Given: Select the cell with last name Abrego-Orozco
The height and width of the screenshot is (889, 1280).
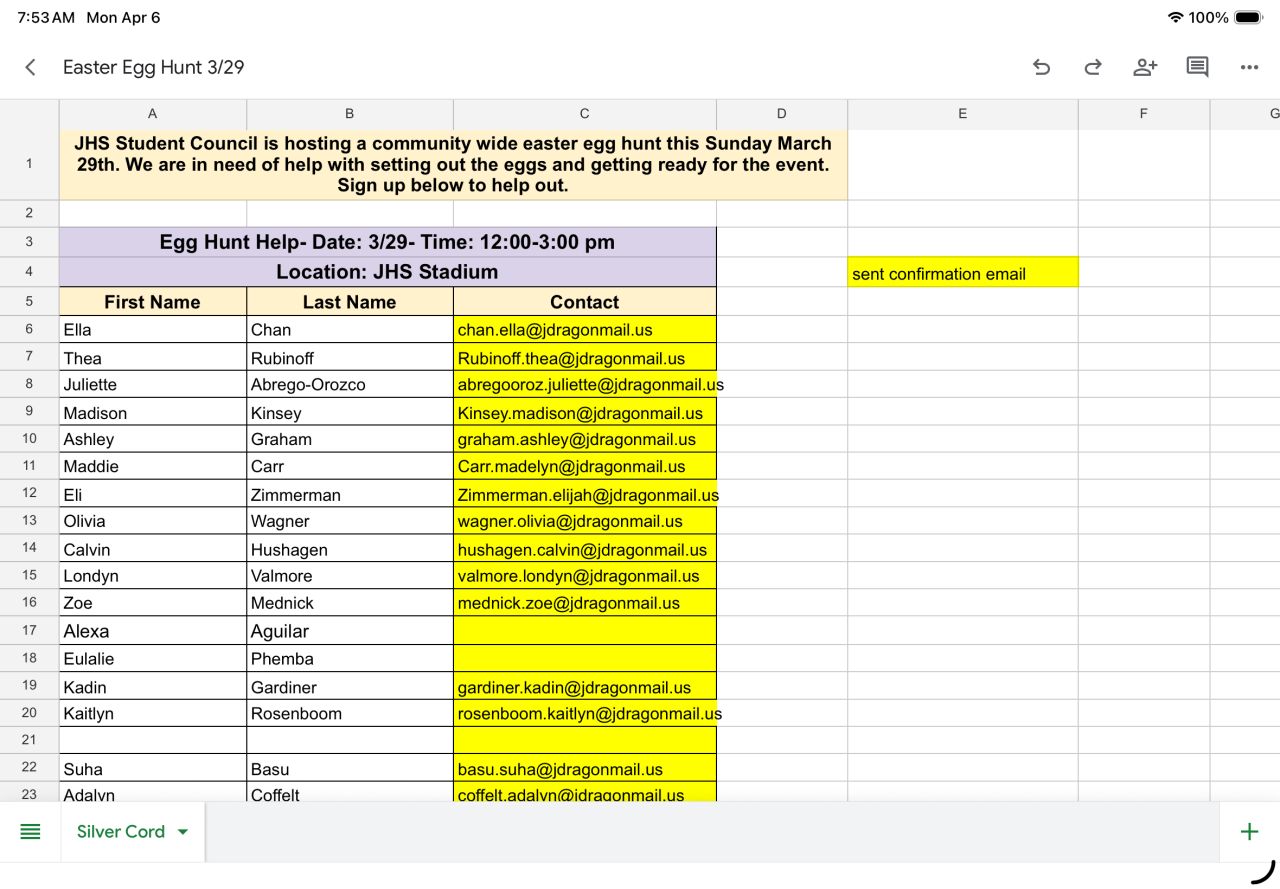Looking at the screenshot, I should coord(350,385).
